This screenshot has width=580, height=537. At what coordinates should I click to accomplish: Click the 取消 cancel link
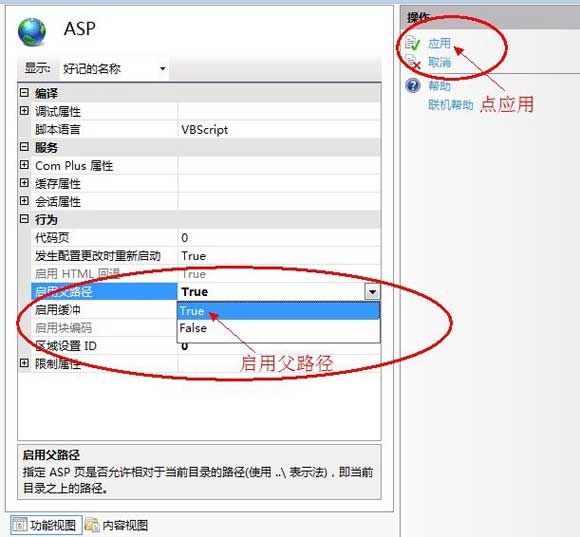pyautogui.click(x=439, y=62)
